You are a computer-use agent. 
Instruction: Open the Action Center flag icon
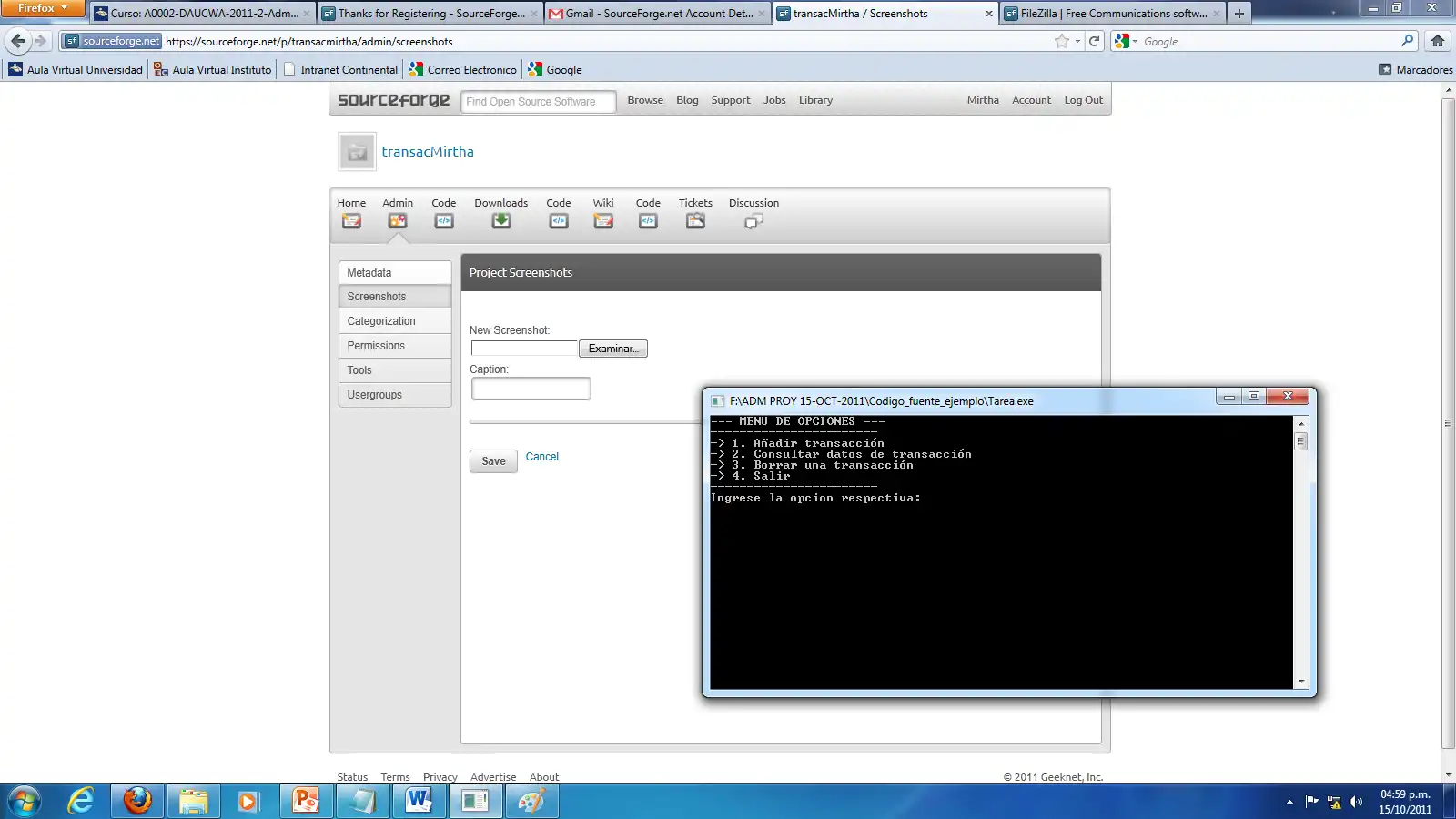tap(1311, 802)
